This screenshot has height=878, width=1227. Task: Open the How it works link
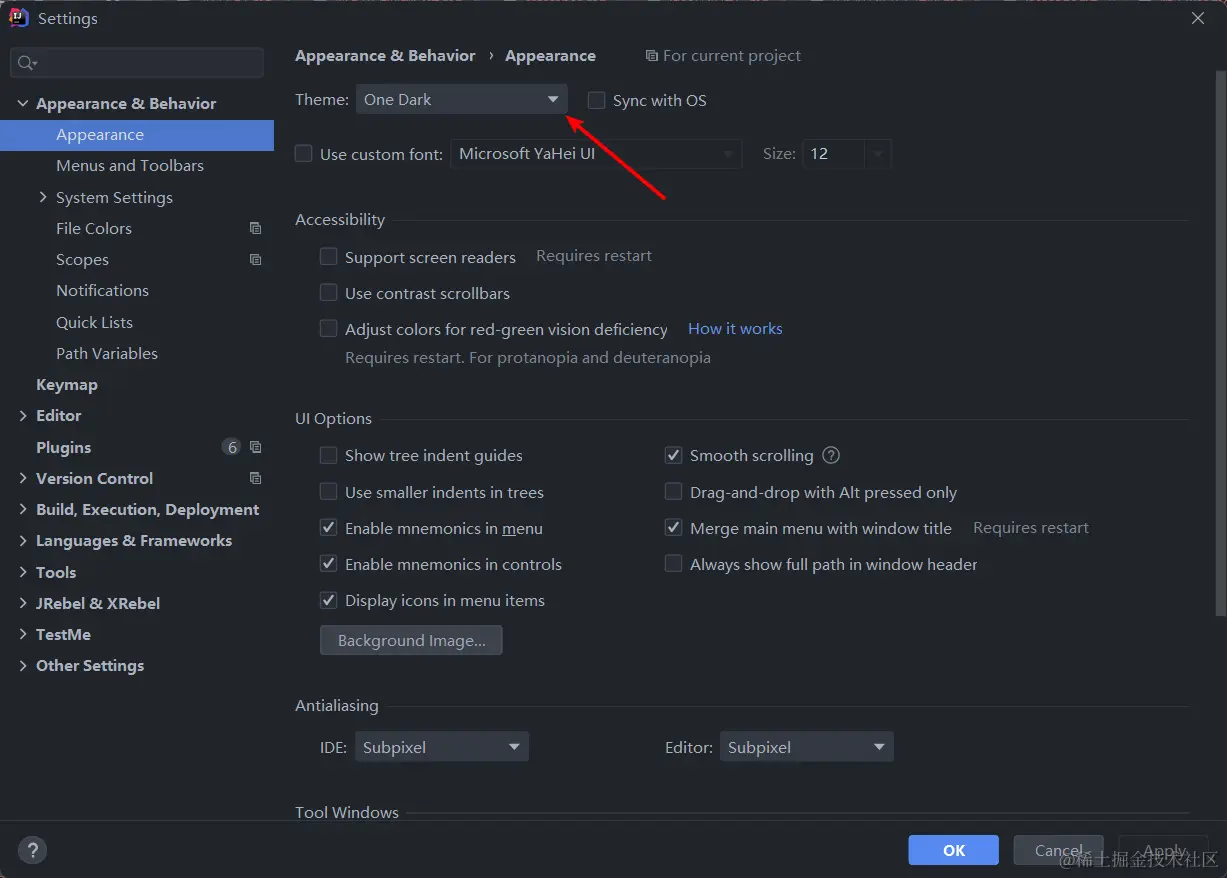tap(735, 329)
